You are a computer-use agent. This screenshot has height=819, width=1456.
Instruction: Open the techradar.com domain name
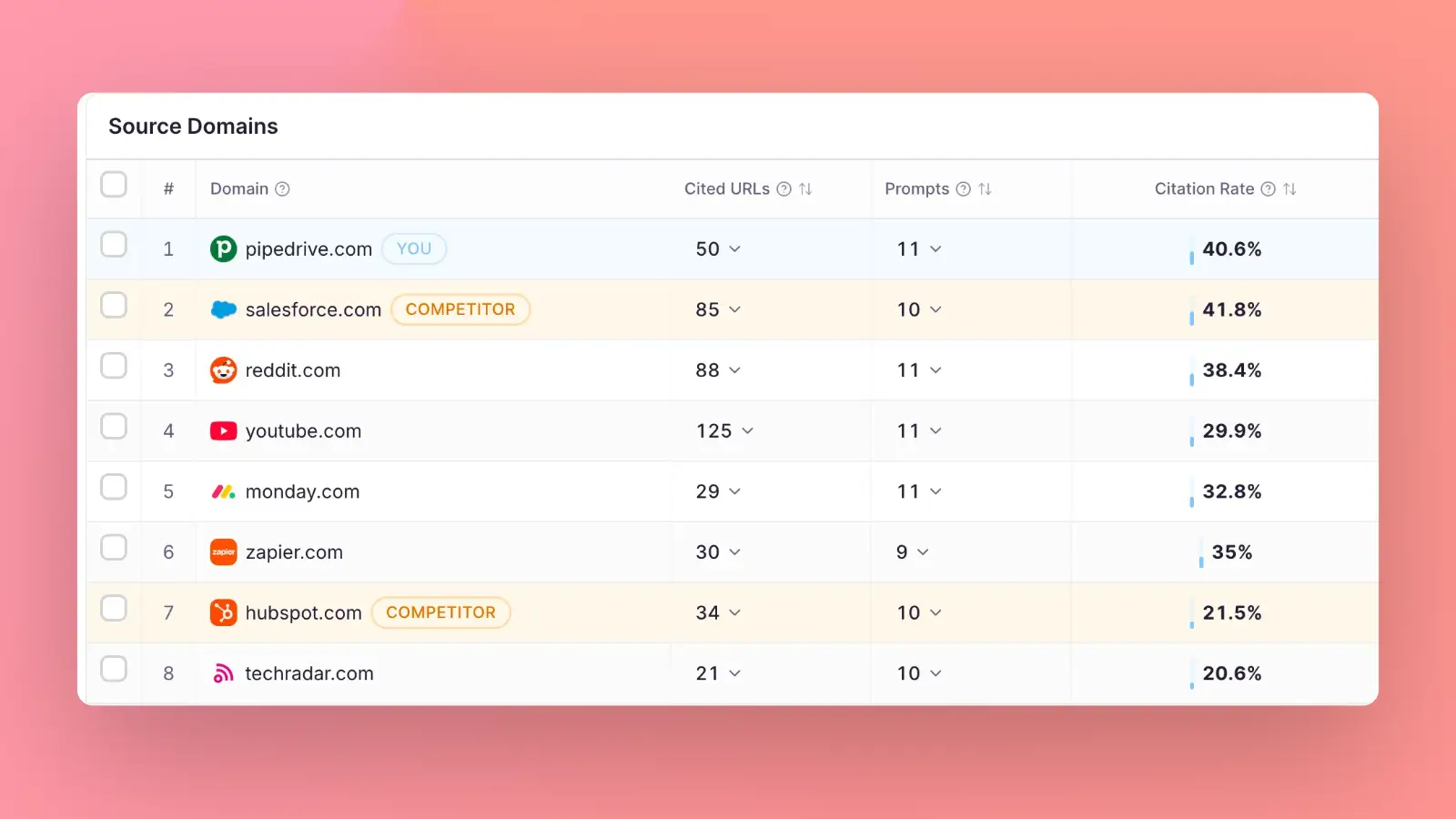[309, 673]
